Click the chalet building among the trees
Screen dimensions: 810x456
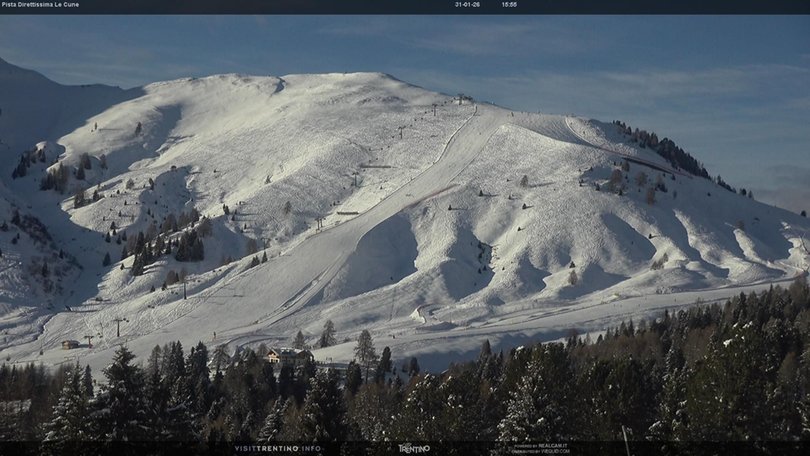285,355
